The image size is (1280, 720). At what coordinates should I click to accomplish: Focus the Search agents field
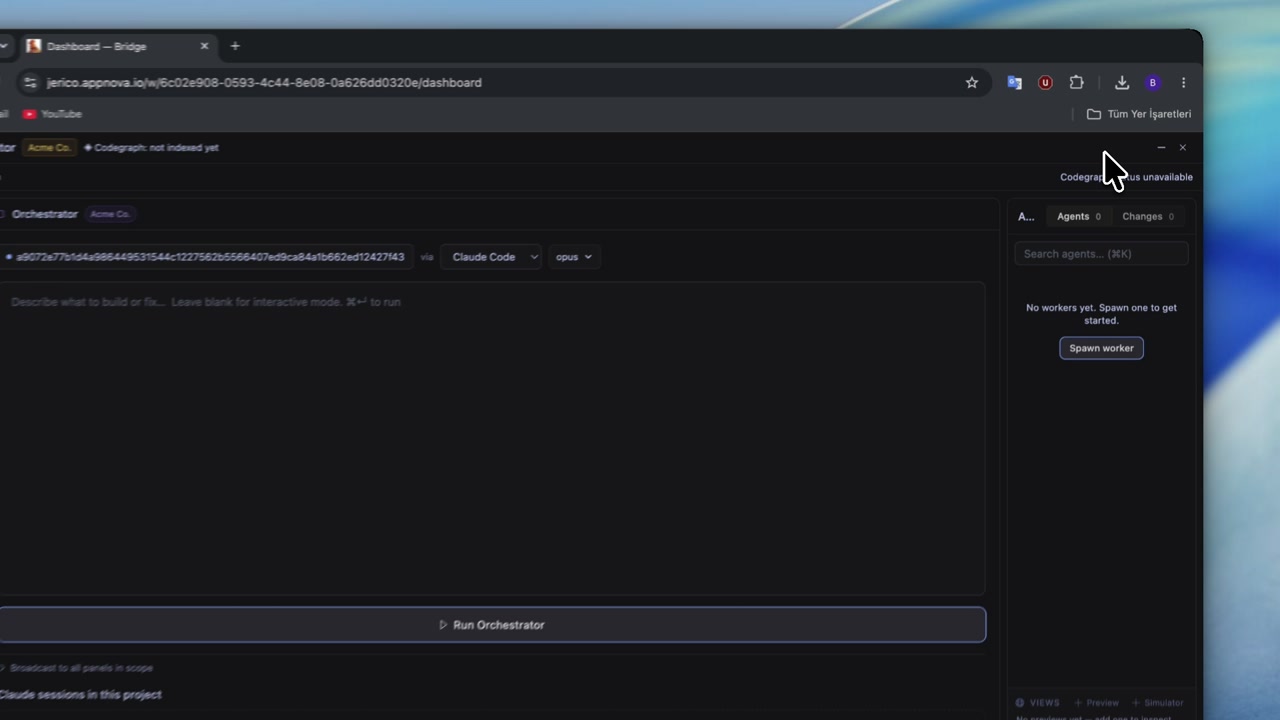click(x=1101, y=254)
